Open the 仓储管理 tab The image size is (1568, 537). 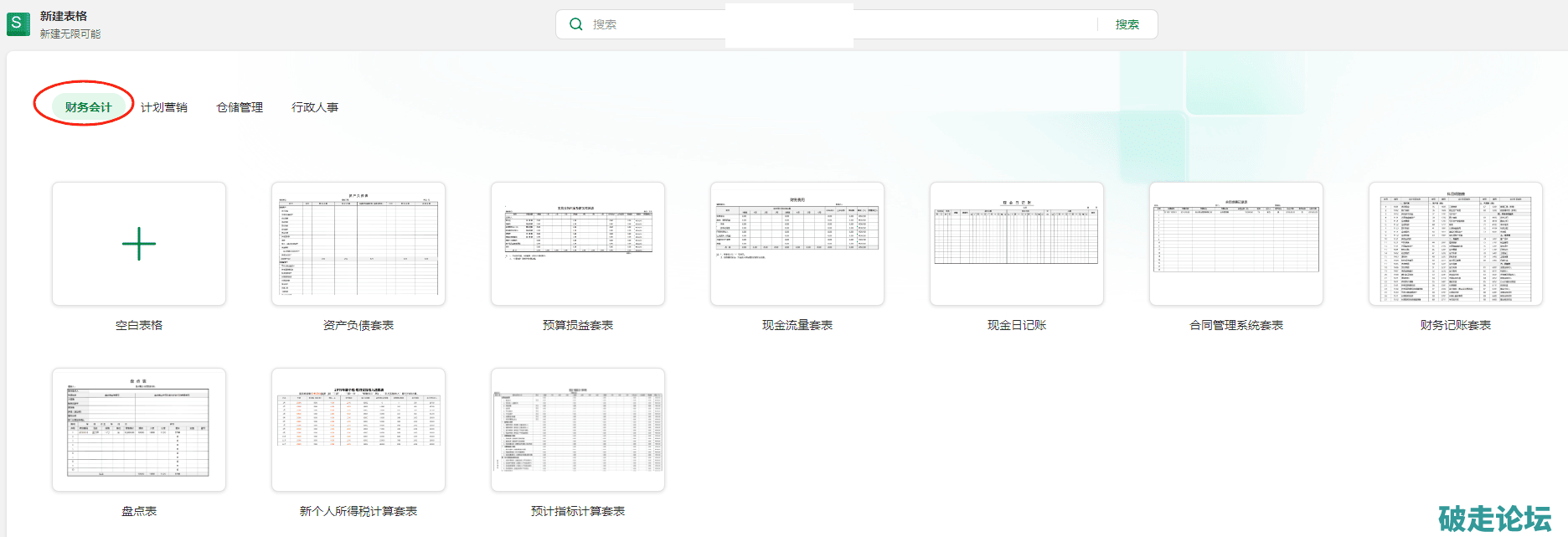[240, 107]
